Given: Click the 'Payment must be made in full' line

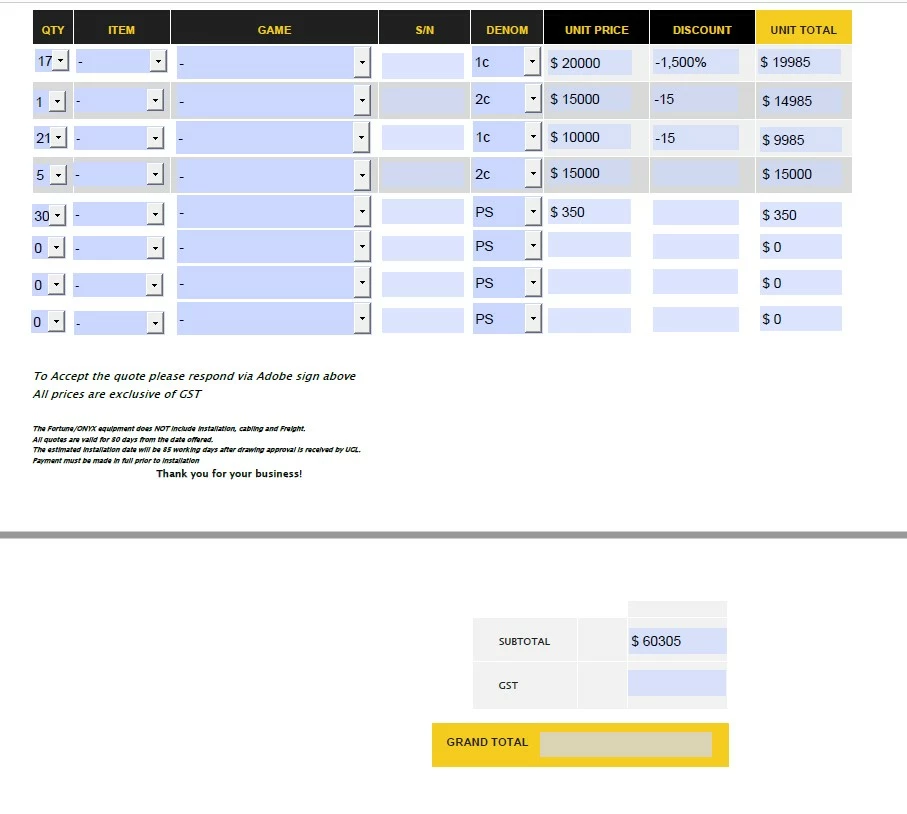Looking at the screenshot, I should click(x=116, y=461).
